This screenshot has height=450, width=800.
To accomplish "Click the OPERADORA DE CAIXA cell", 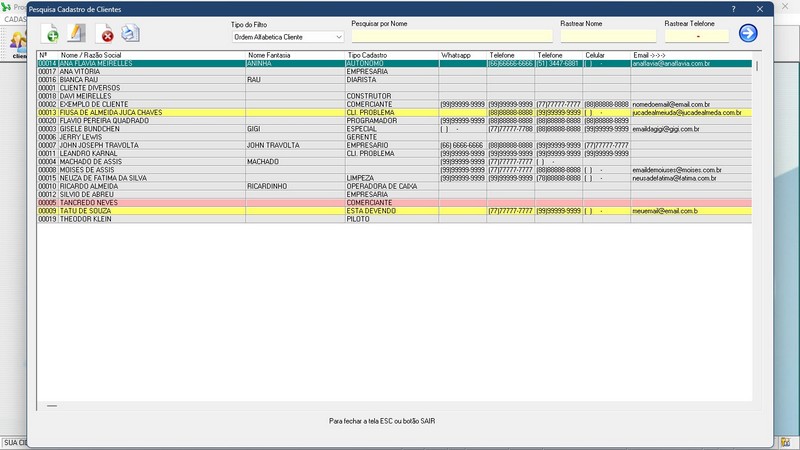I will [x=392, y=186].
